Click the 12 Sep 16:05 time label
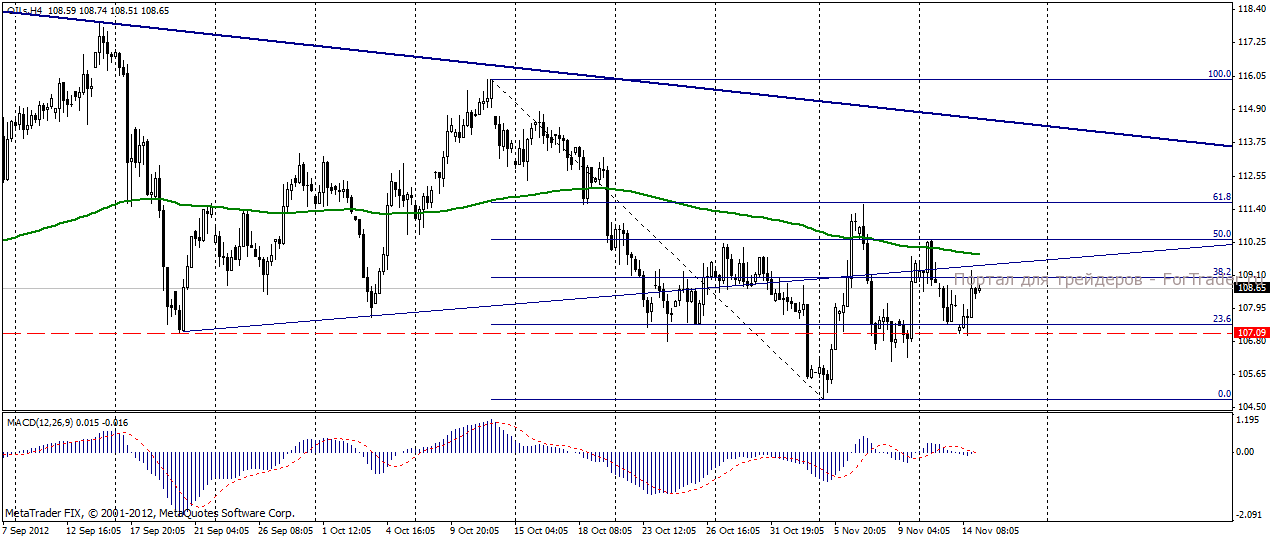1270x538 pixels. point(96,529)
